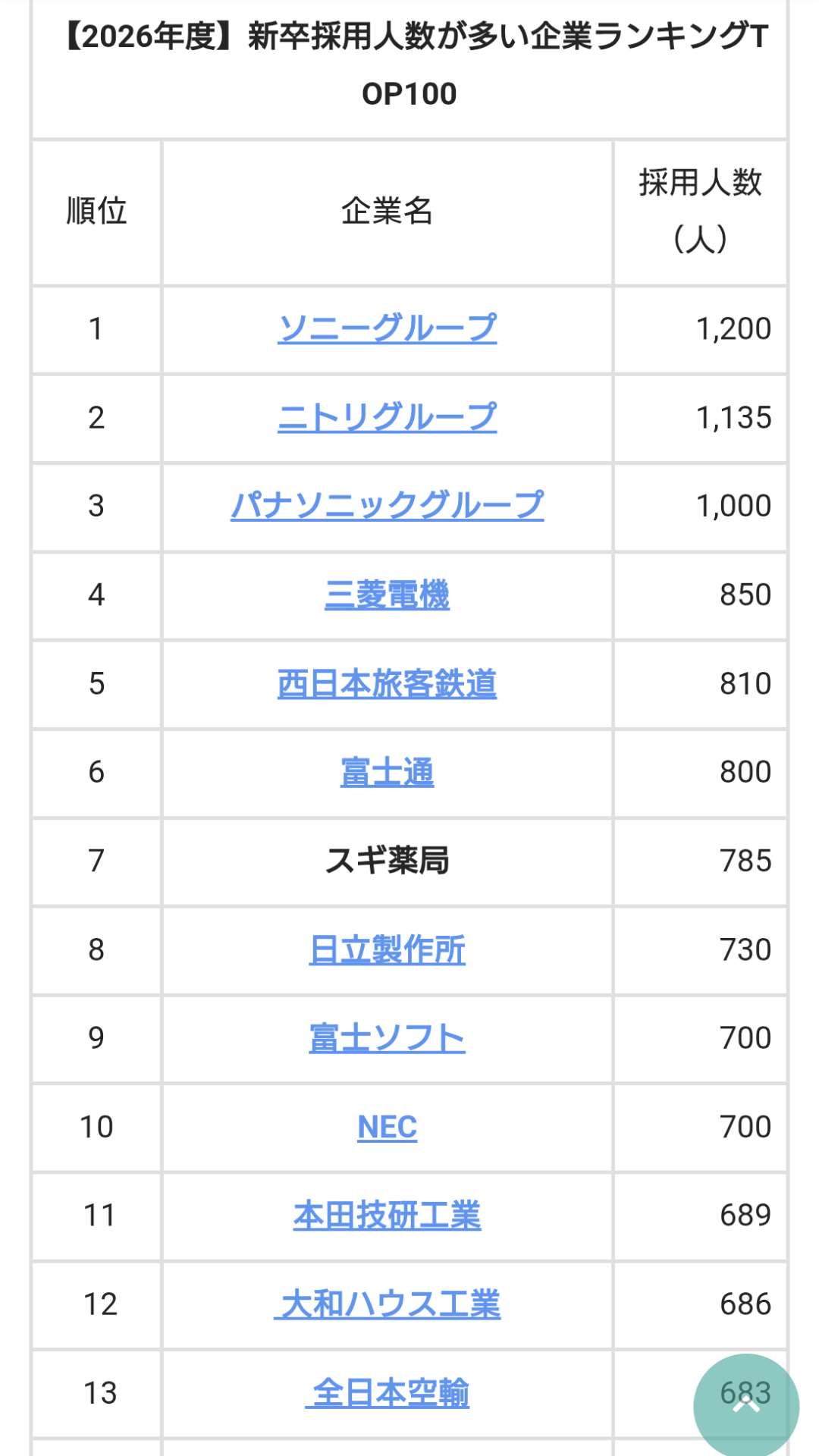Open the NEC company link
Image resolution: width=819 pixels, height=1456 pixels.
pos(387,1127)
